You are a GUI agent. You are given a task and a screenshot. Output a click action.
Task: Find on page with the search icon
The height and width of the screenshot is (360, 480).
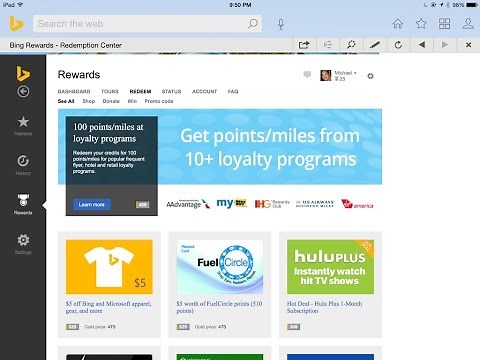pyautogui.click(x=351, y=45)
